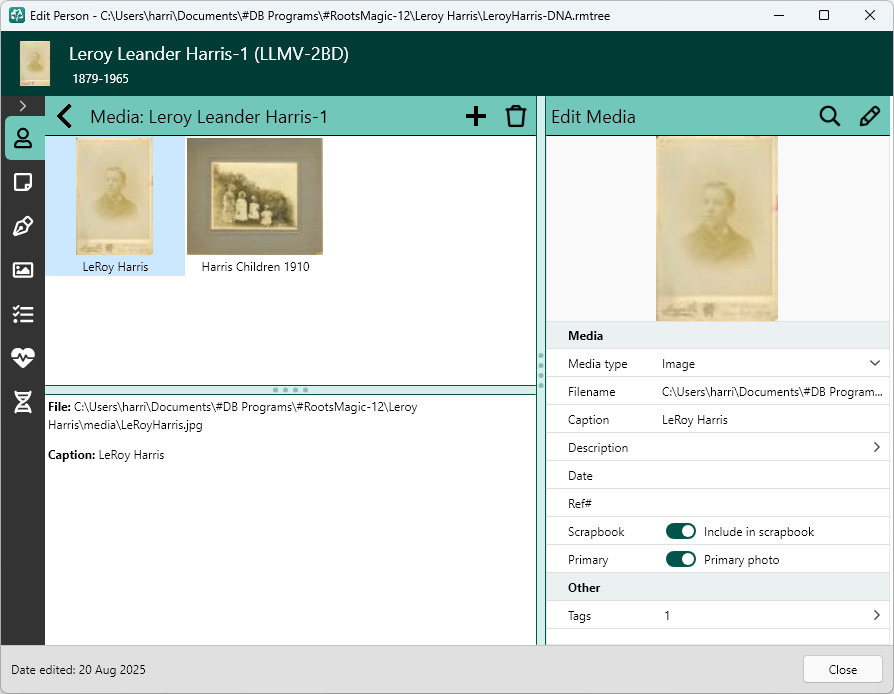
Task: Toggle the Primary photo switch
Action: pos(681,559)
